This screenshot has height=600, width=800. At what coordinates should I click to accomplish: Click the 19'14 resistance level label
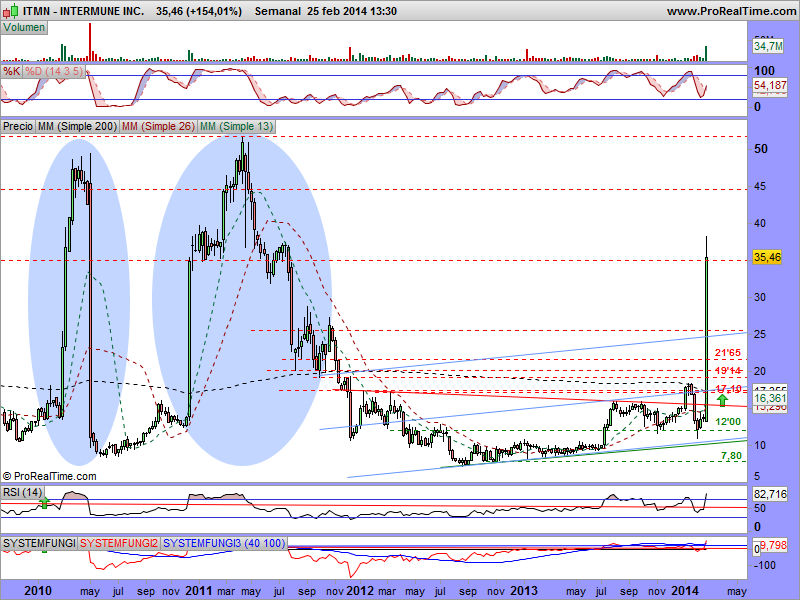[x=728, y=370]
